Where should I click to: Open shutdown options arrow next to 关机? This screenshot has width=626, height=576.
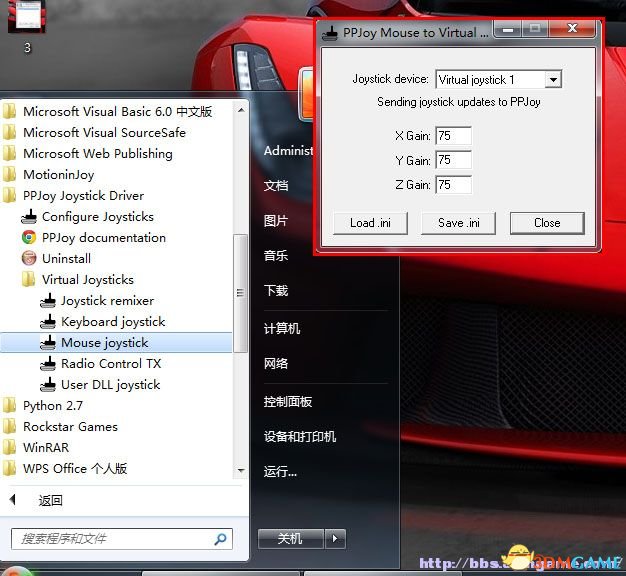pyautogui.click(x=335, y=539)
